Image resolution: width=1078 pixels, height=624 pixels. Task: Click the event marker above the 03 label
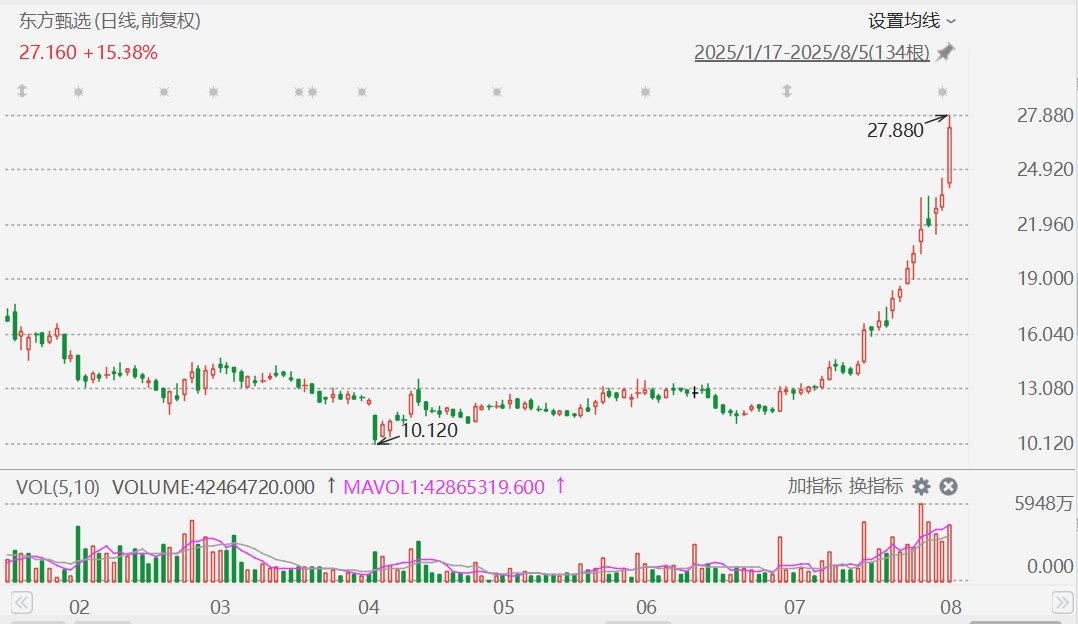(213, 91)
